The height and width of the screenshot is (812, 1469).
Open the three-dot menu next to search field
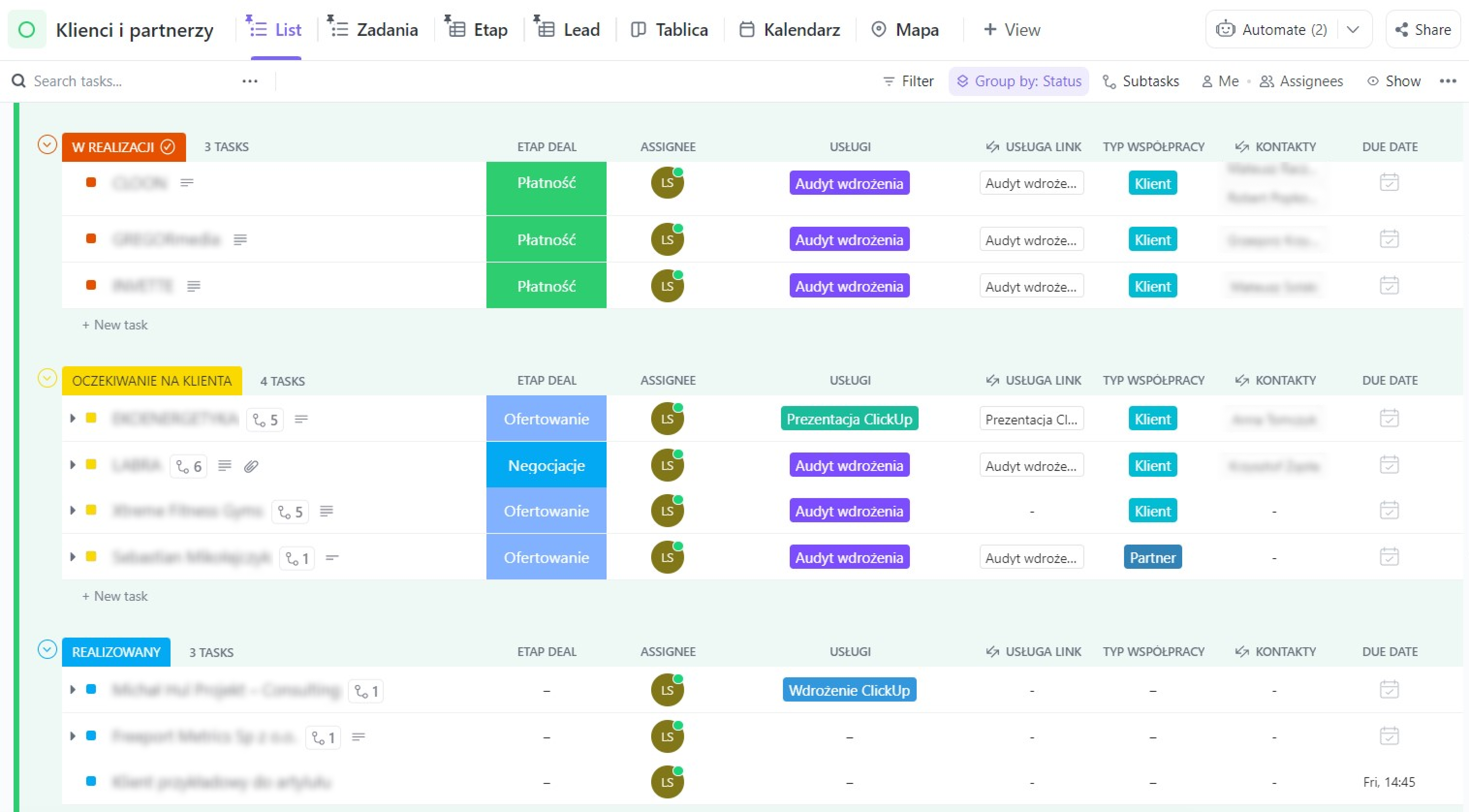click(250, 81)
